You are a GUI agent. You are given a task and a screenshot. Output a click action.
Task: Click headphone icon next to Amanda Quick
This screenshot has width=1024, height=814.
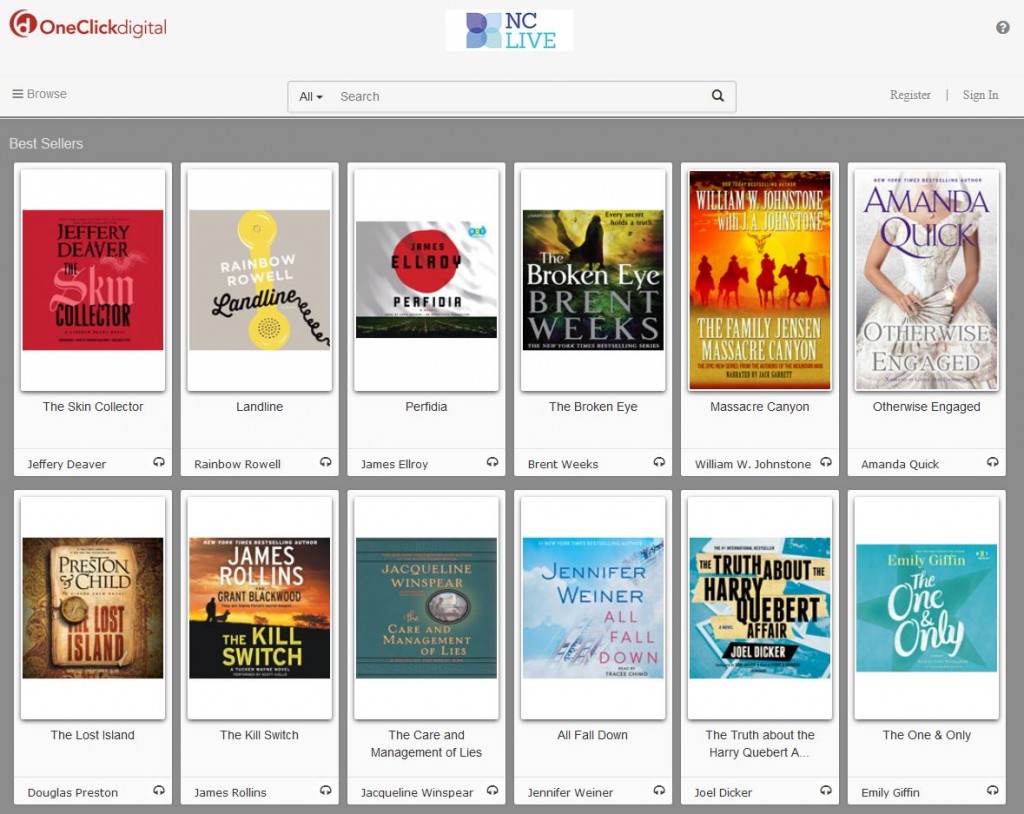point(992,462)
